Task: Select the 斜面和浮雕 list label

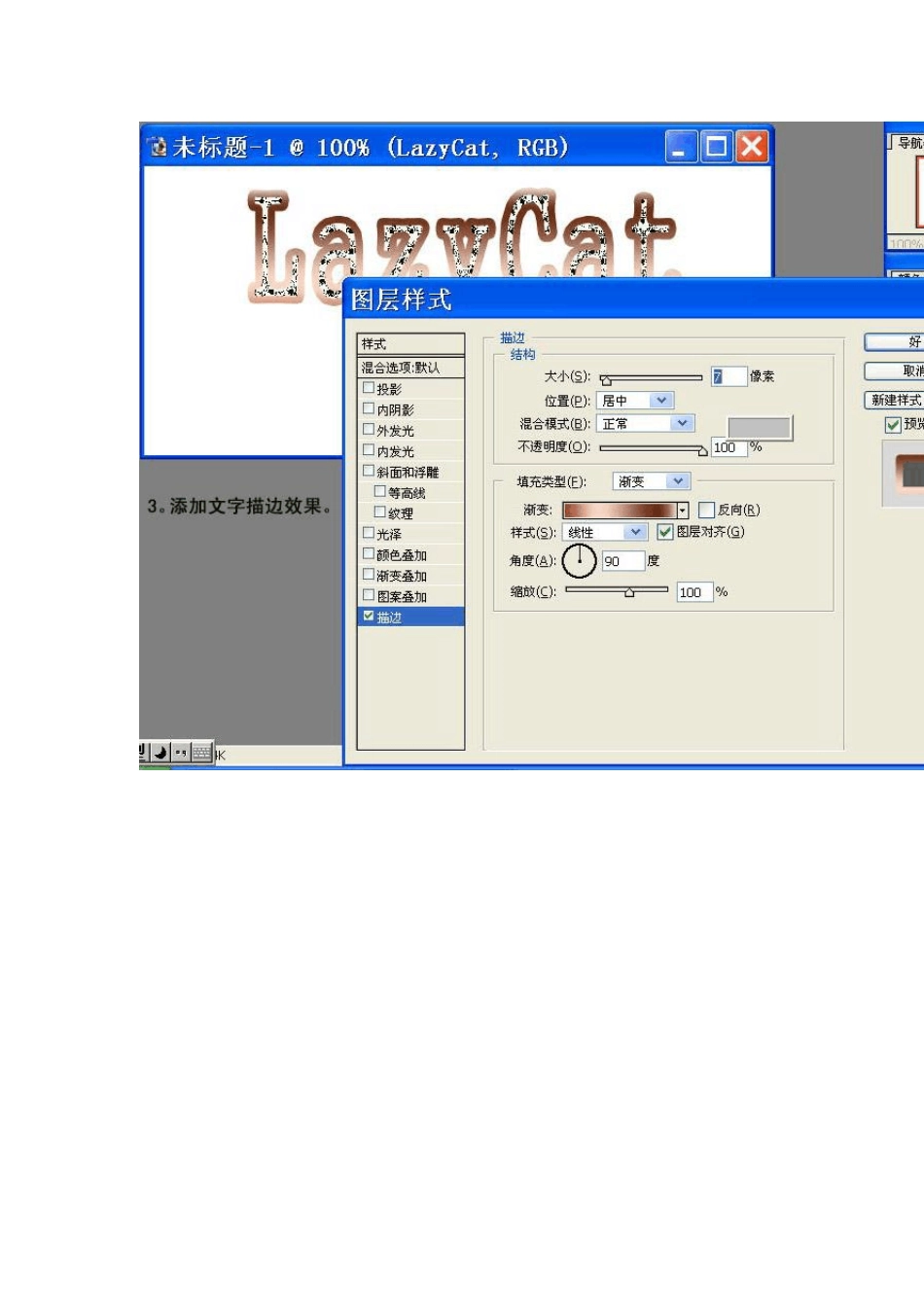Action: 409,472
